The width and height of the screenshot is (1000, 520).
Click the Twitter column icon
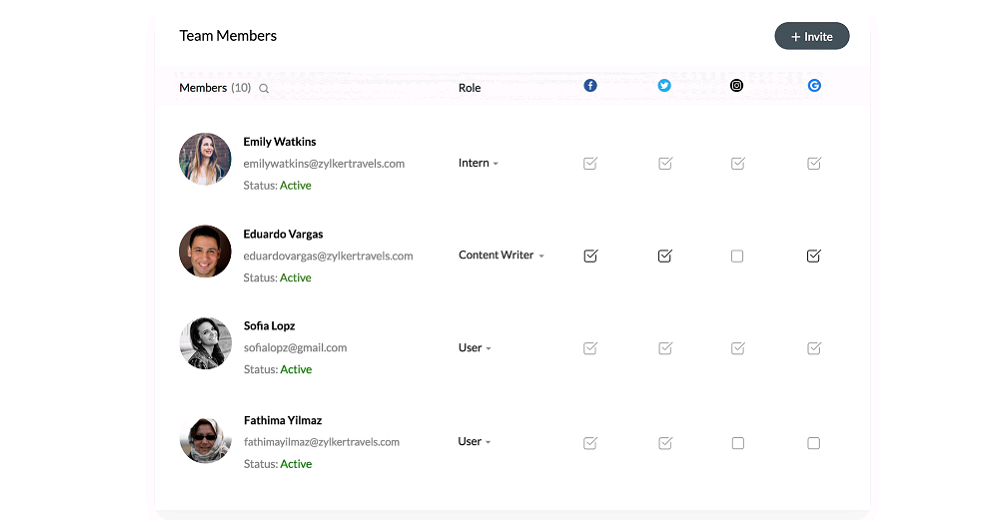[664, 85]
